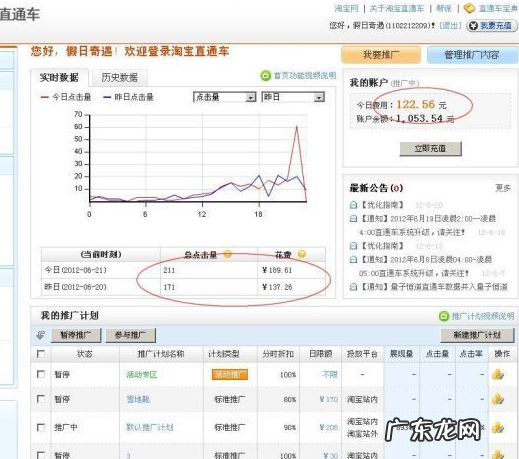Click the 暂停推广 button
The width and height of the screenshot is (519, 459).
[x=76, y=335]
